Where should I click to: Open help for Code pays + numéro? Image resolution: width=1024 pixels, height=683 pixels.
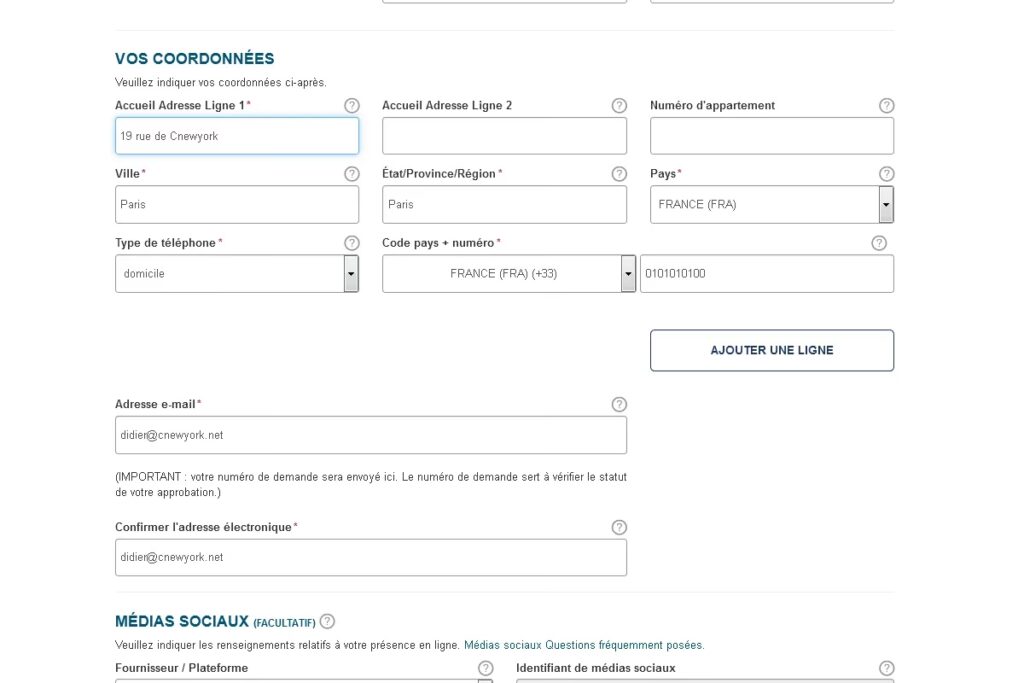879,243
